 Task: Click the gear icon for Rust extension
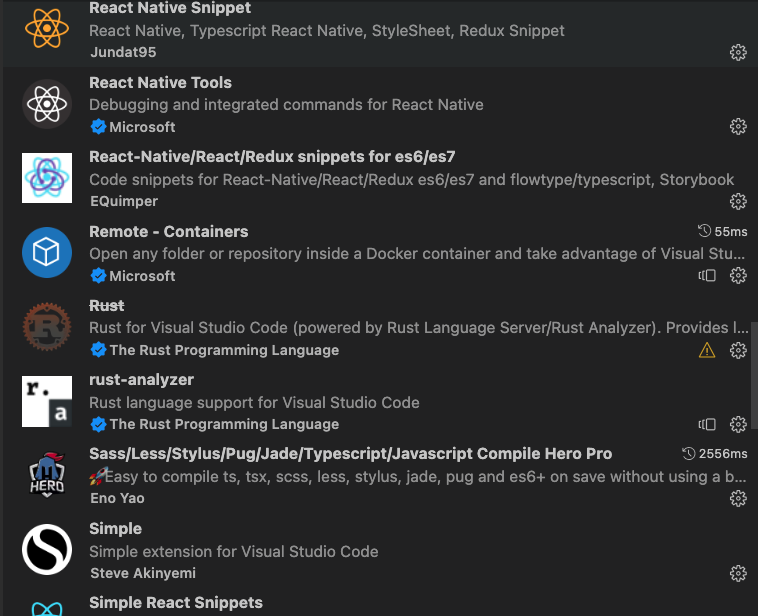tap(738, 350)
